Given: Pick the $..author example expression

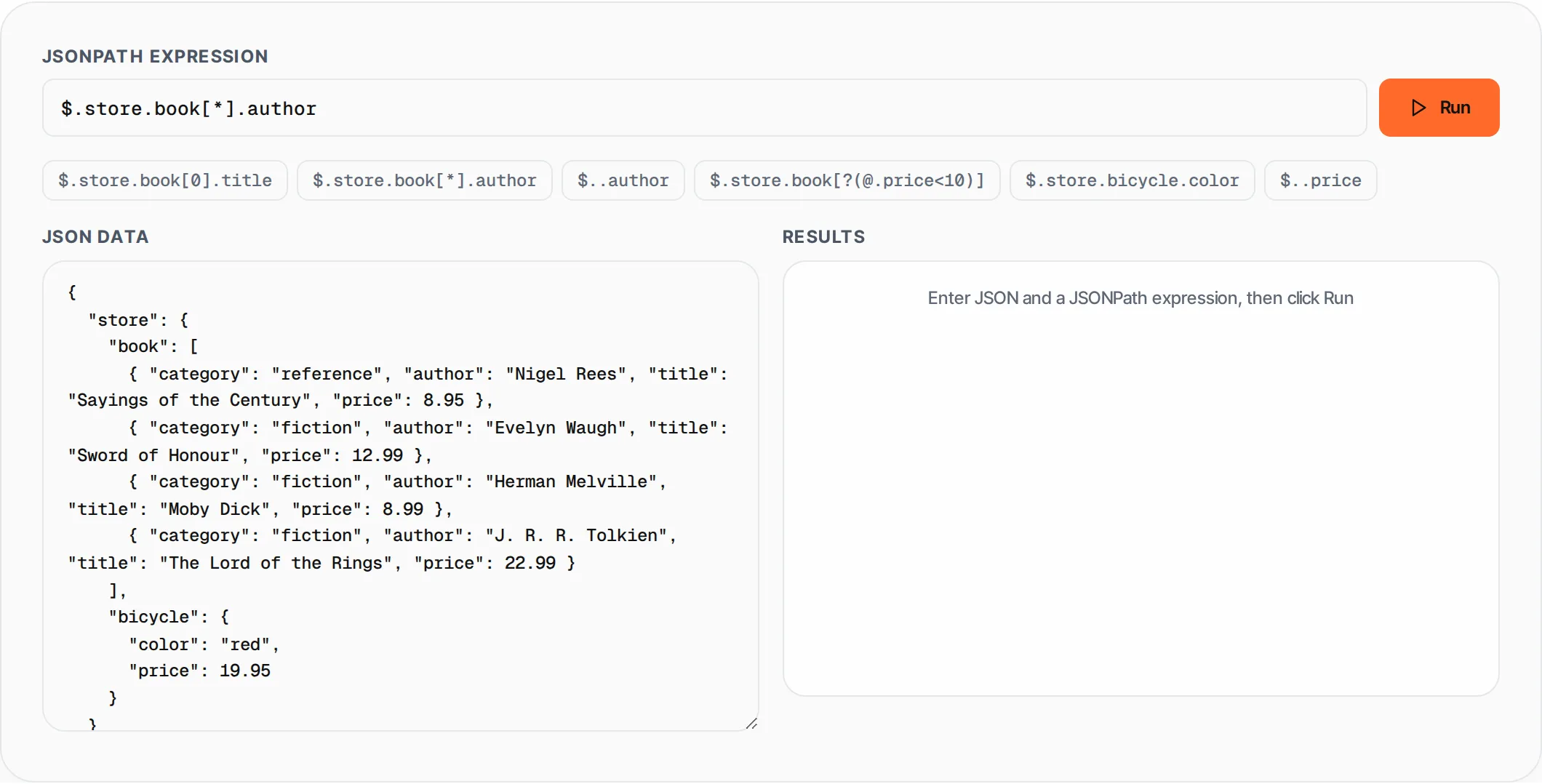Looking at the screenshot, I should point(623,180).
